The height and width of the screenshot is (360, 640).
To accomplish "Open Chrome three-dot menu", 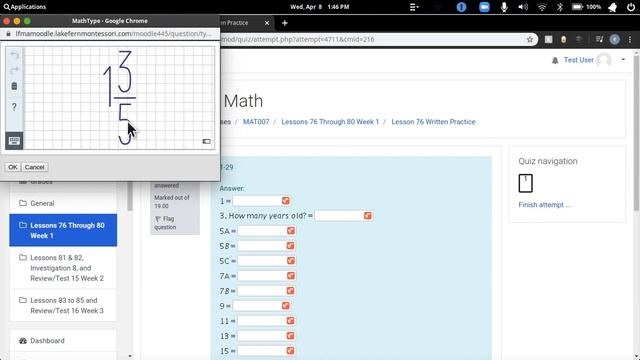I will 630,40.
